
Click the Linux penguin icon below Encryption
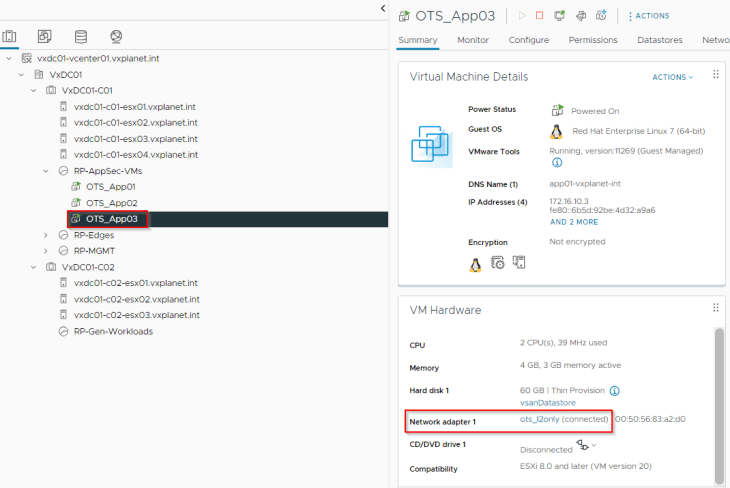coord(475,264)
